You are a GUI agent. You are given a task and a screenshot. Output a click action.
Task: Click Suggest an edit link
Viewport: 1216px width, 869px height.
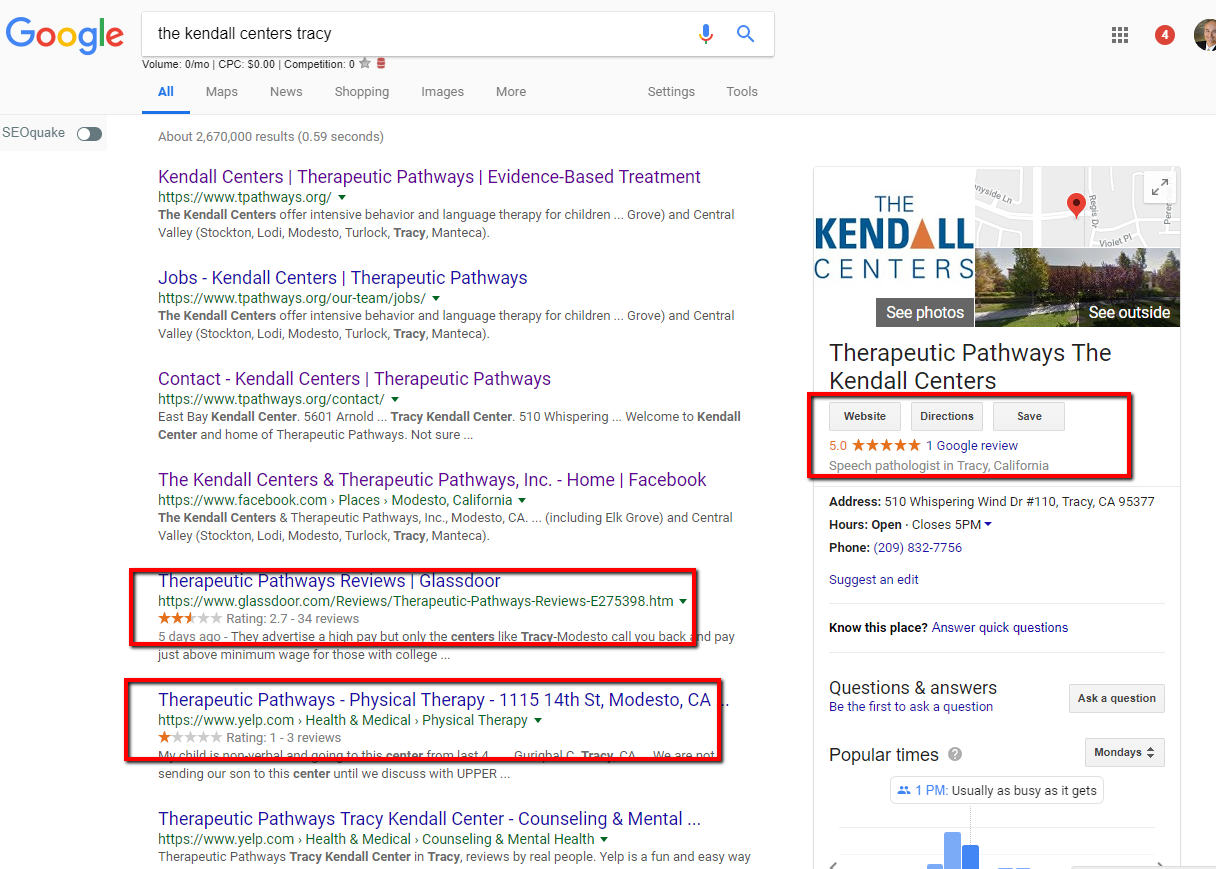click(874, 580)
